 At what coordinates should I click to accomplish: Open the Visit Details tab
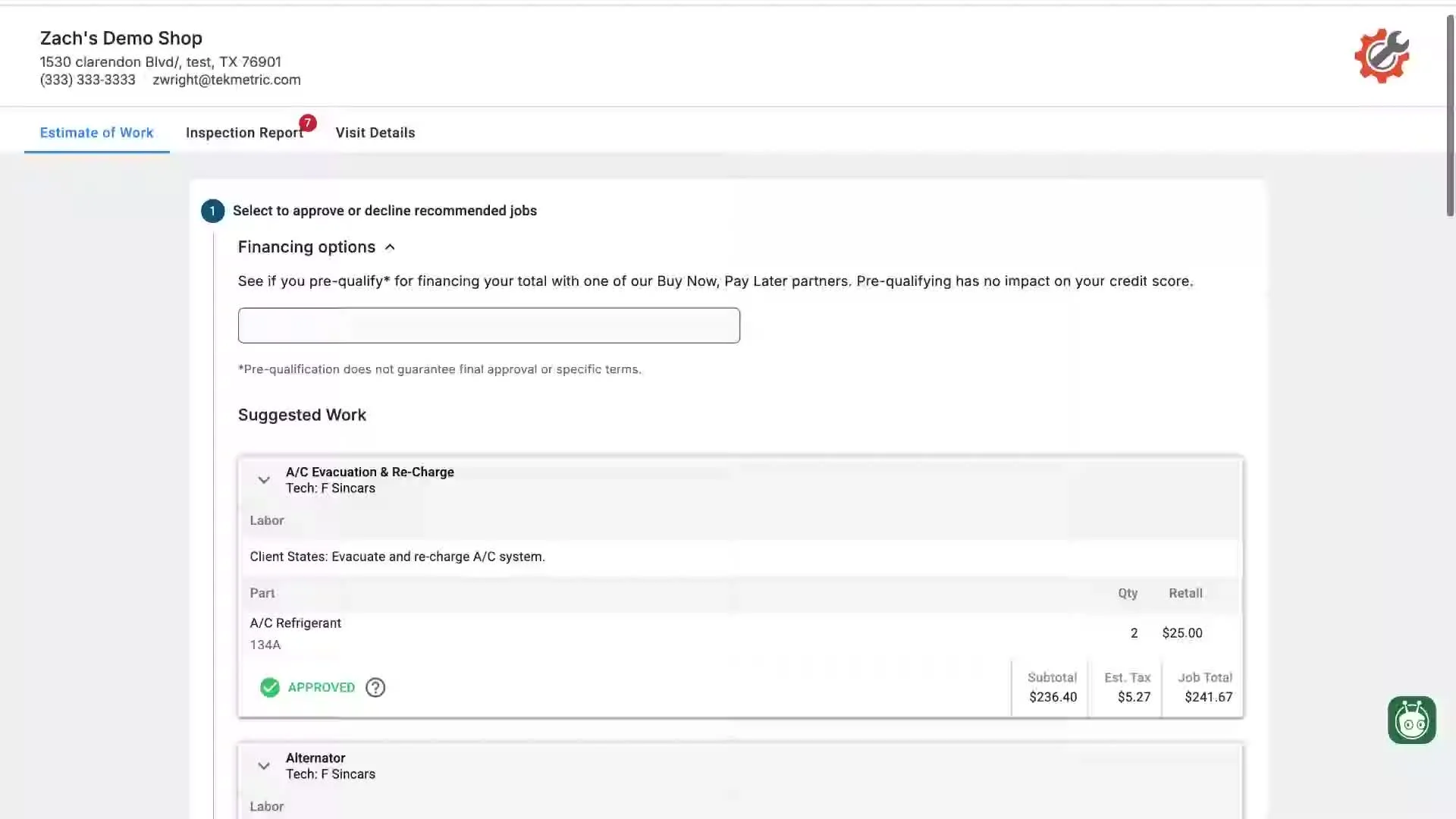click(375, 133)
